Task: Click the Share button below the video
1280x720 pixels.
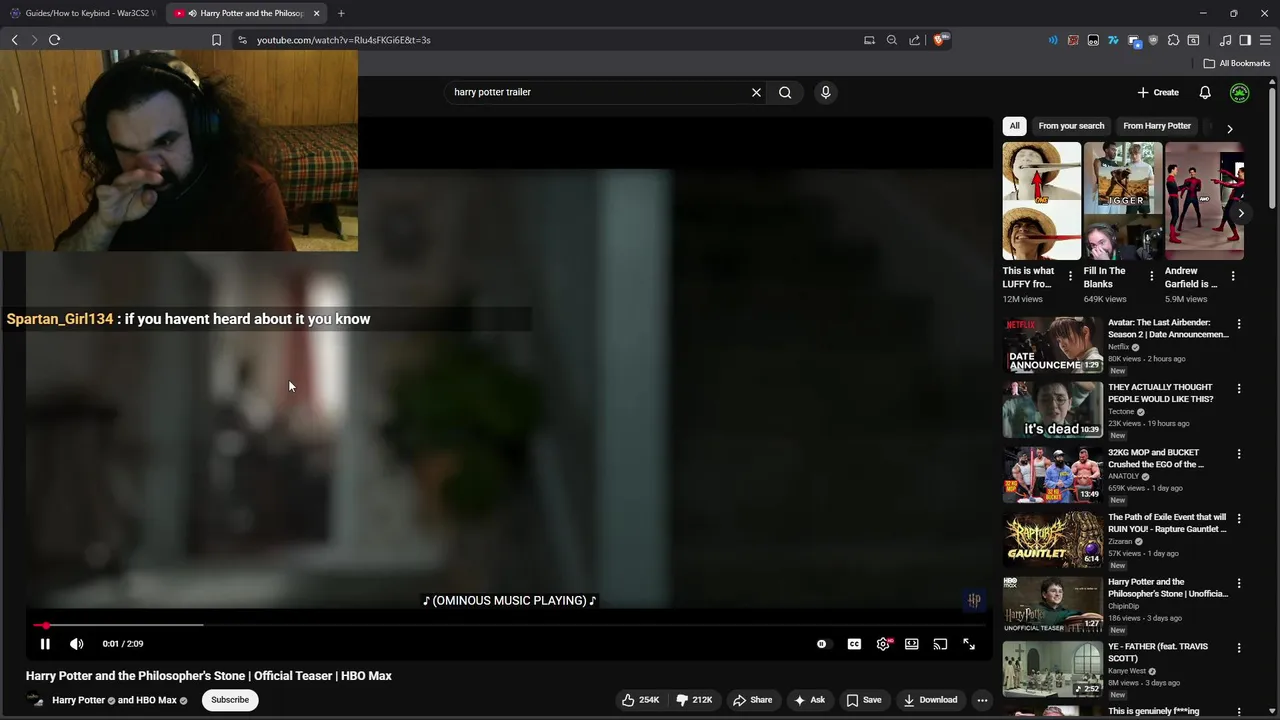Action: coord(752,700)
